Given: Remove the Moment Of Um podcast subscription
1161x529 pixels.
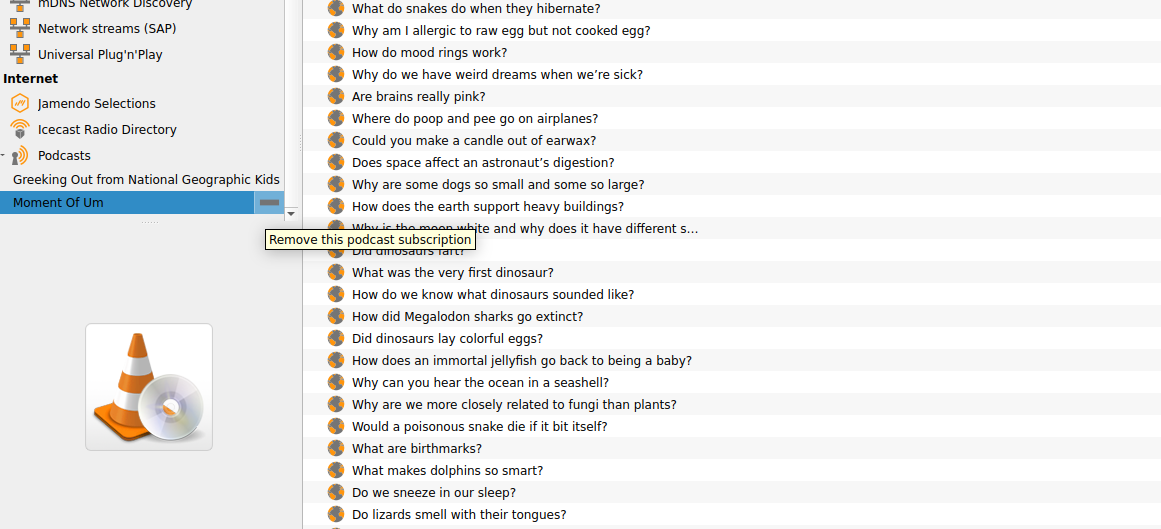Looking at the screenshot, I should pyautogui.click(x=270, y=202).
